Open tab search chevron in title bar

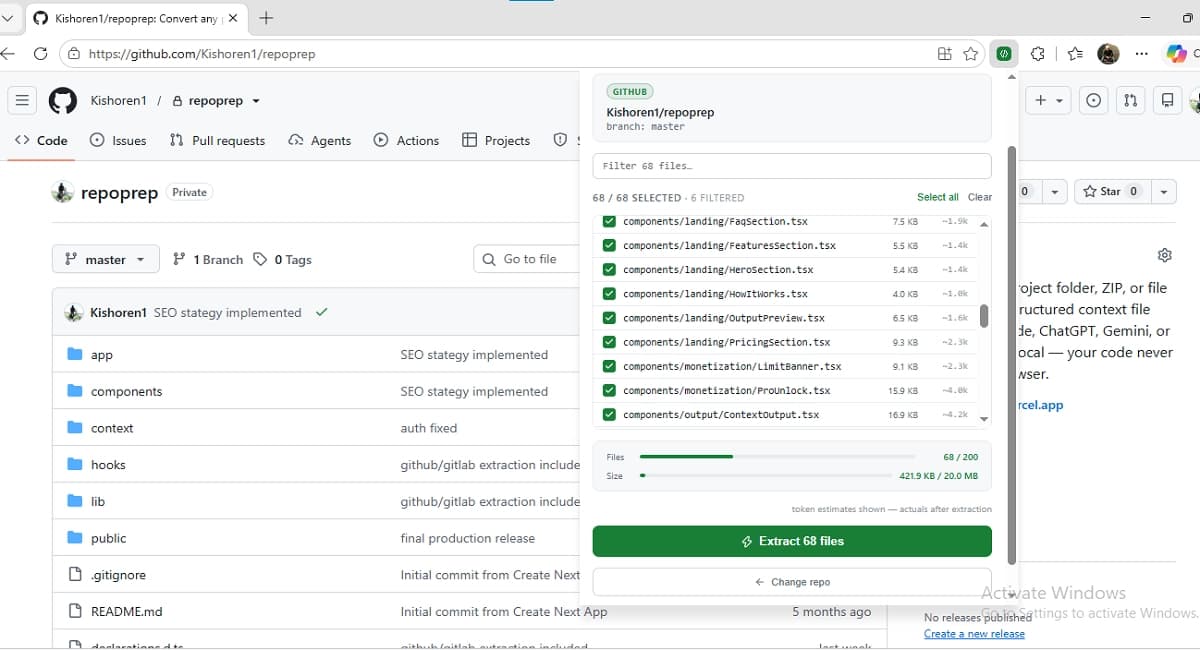[x=8, y=18]
